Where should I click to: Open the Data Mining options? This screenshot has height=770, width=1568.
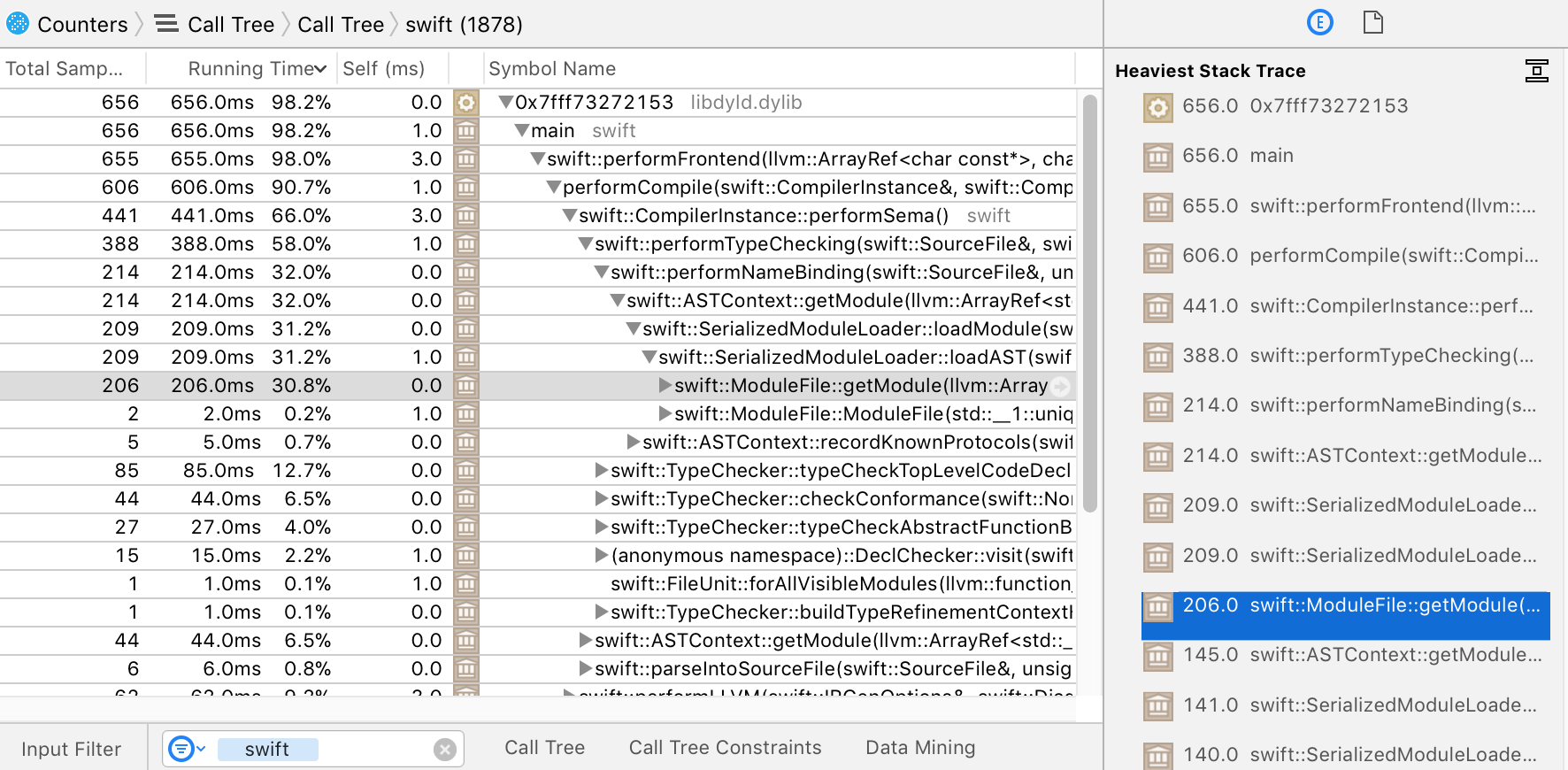coord(919,748)
